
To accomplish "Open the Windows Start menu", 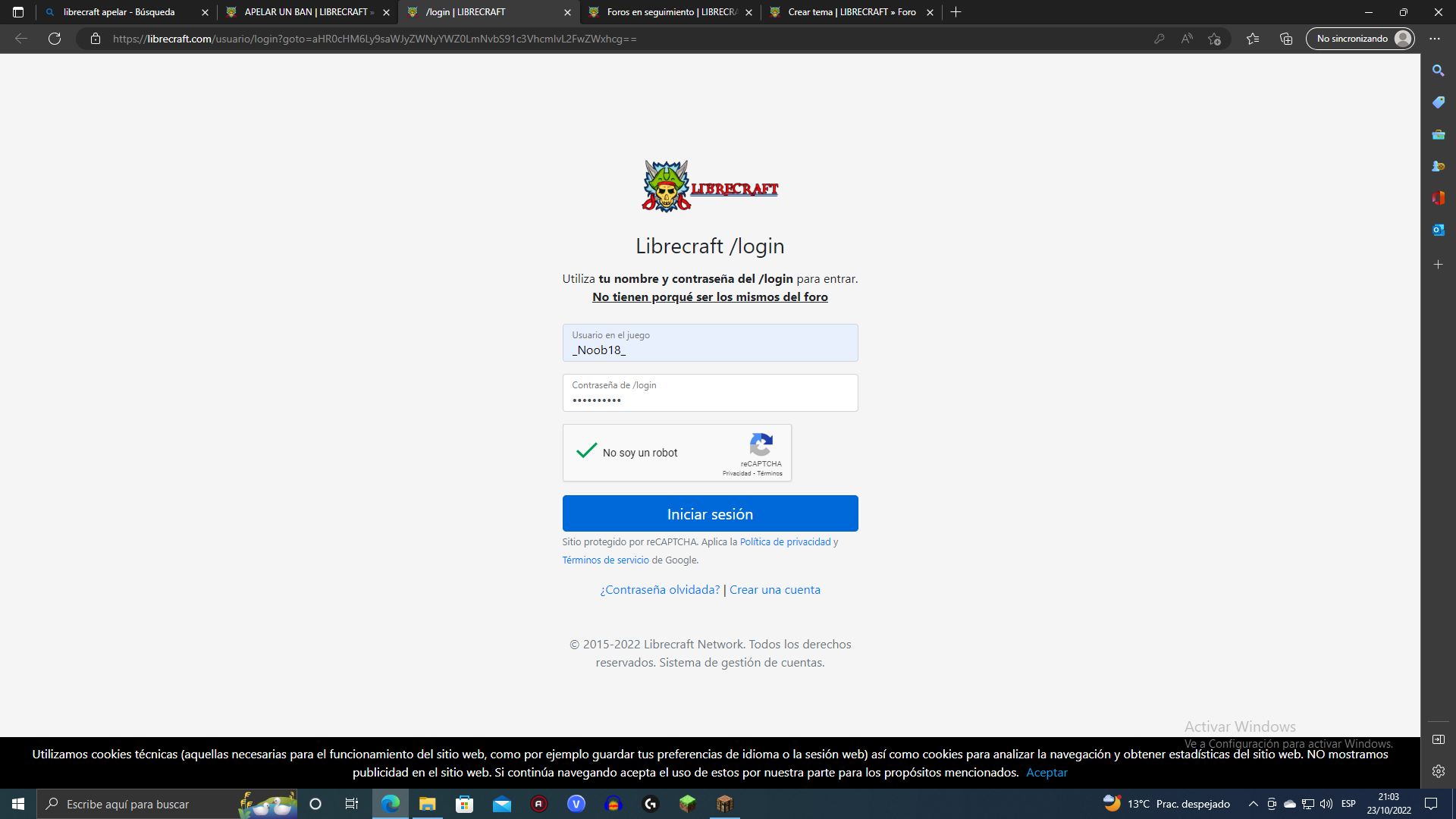I will pos(18,804).
